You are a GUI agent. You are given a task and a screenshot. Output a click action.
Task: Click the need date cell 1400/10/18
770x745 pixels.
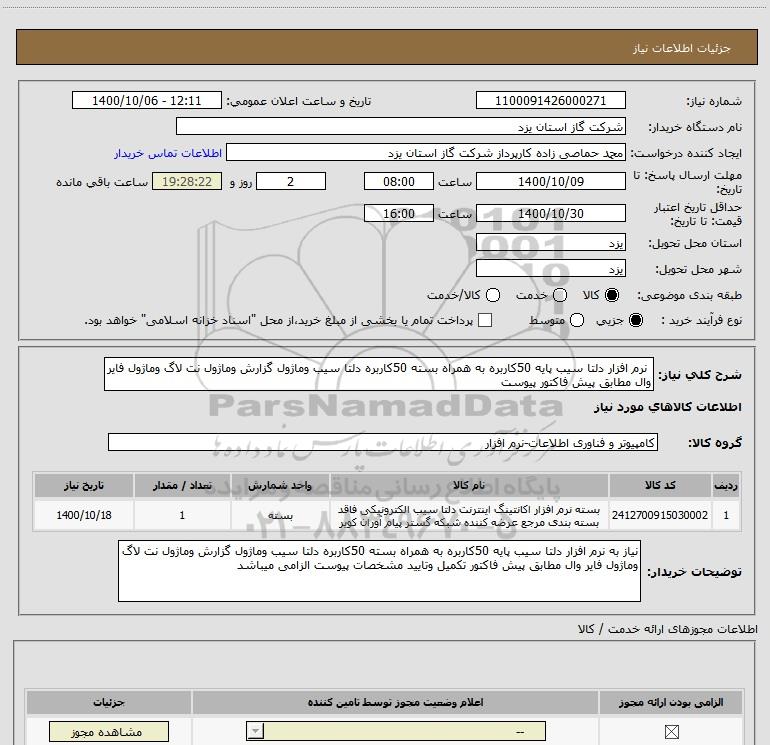tap(84, 515)
